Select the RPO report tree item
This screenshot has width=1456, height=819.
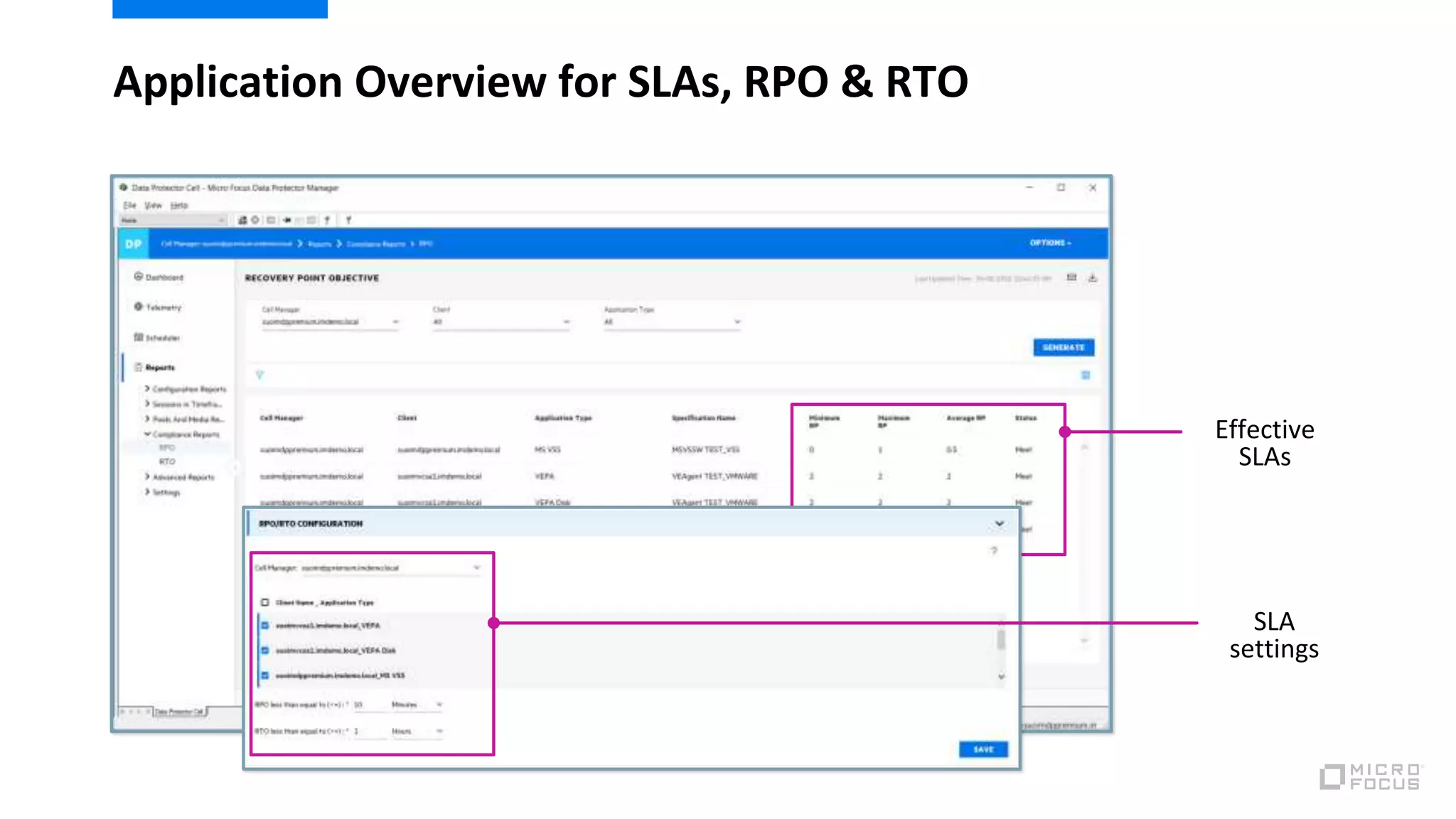167,448
